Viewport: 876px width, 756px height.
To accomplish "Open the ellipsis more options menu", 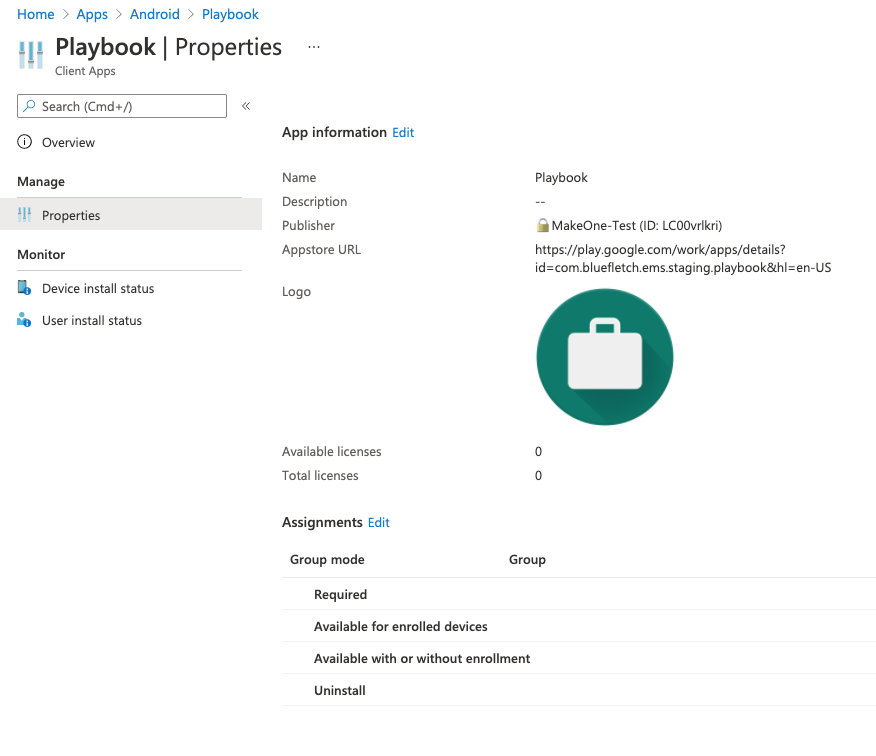I will point(314,47).
